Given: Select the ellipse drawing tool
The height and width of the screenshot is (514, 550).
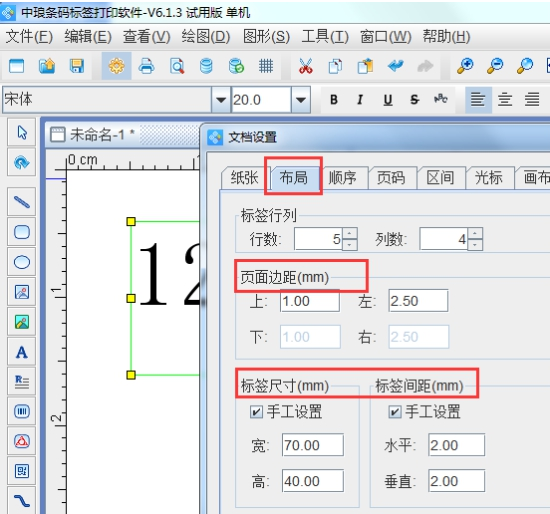Looking at the screenshot, I should click(22, 262).
